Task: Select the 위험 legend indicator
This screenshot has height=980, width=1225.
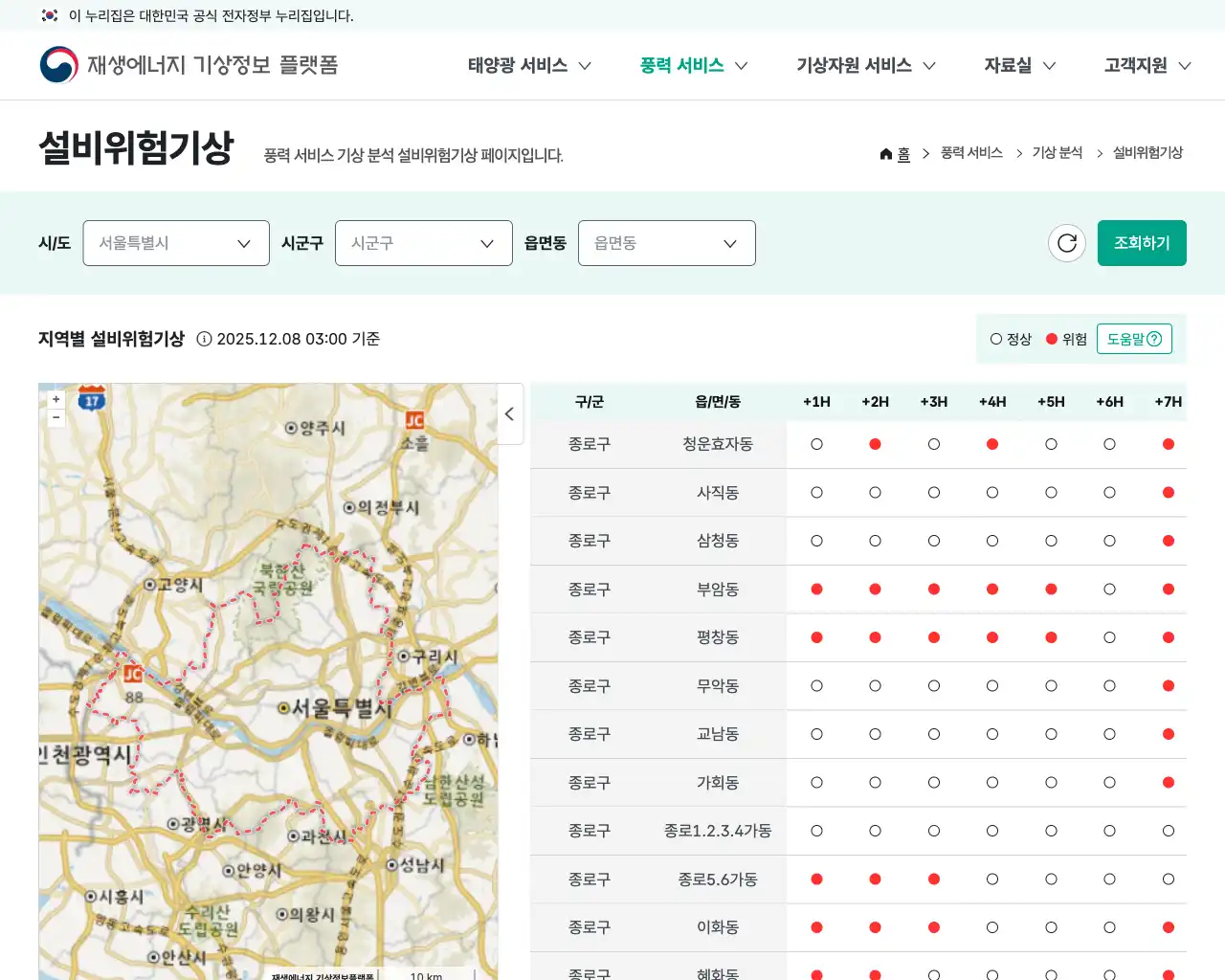Action: (x=1051, y=338)
